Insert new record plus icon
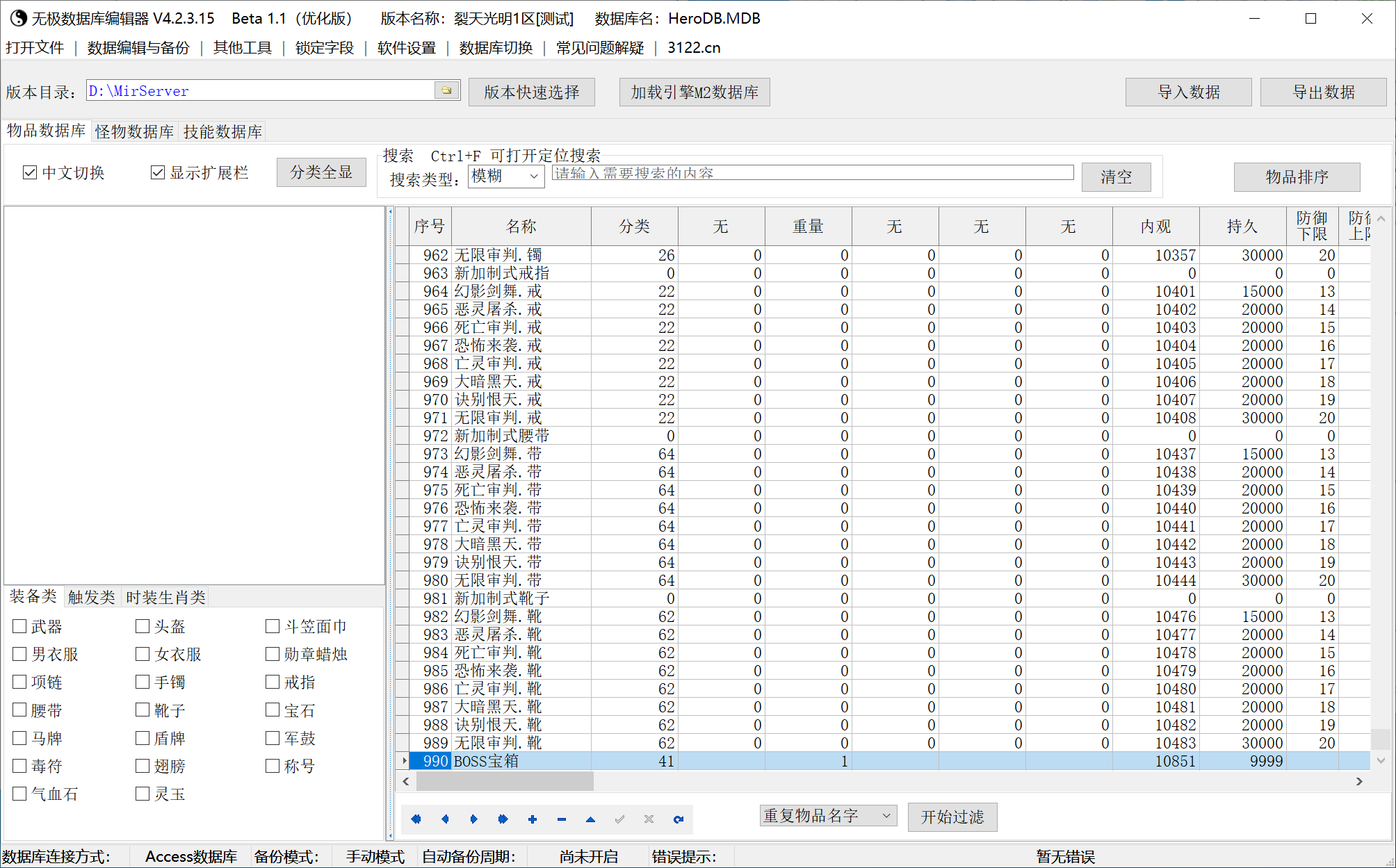The height and width of the screenshot is (868, 1396). click(x=533, y=819)
